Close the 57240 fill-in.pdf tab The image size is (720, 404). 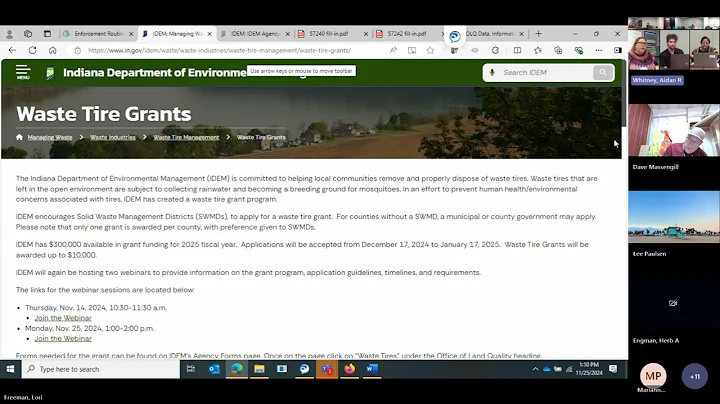coord(366,34)
